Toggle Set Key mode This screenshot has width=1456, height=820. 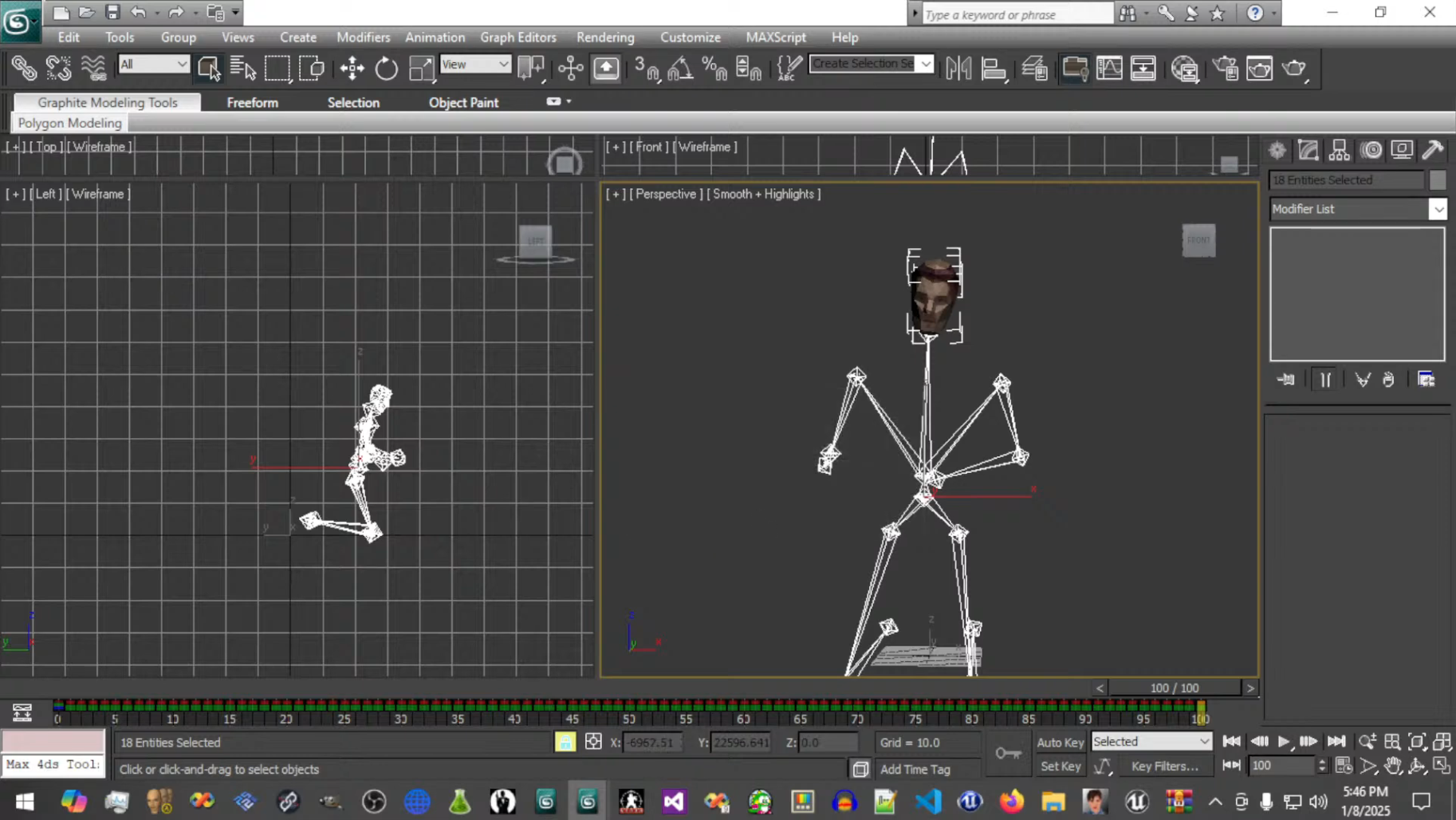pyautogui.click(x=1060, y=766)
